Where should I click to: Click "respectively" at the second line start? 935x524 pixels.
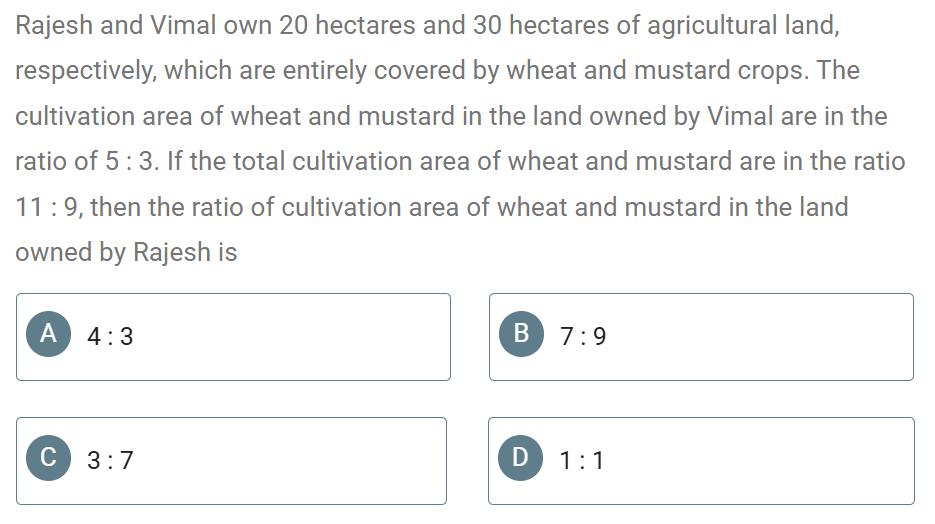(85, 72)
